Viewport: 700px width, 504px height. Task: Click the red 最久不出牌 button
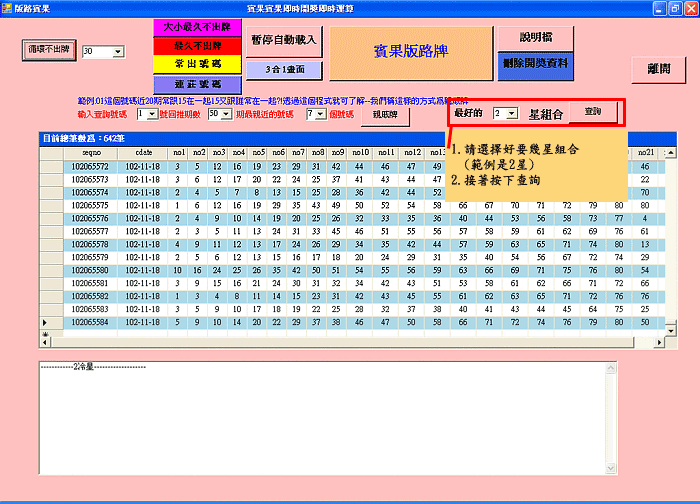pos(195,45)
